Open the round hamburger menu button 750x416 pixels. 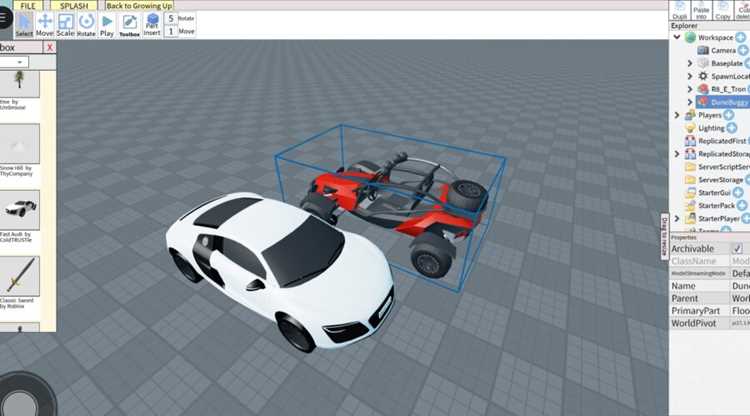(x=4, y=18)
